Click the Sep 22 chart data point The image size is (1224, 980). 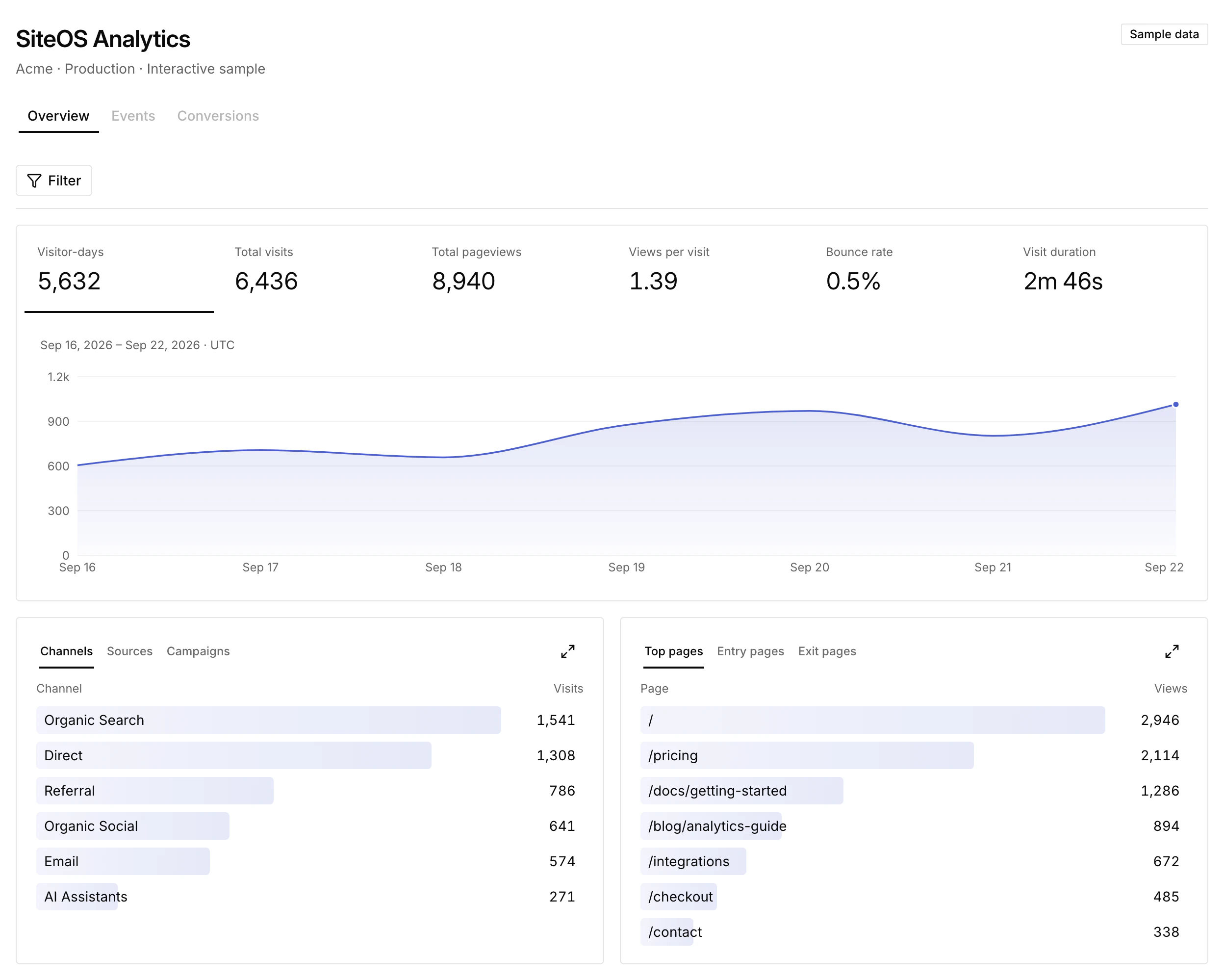[1176, 404]
